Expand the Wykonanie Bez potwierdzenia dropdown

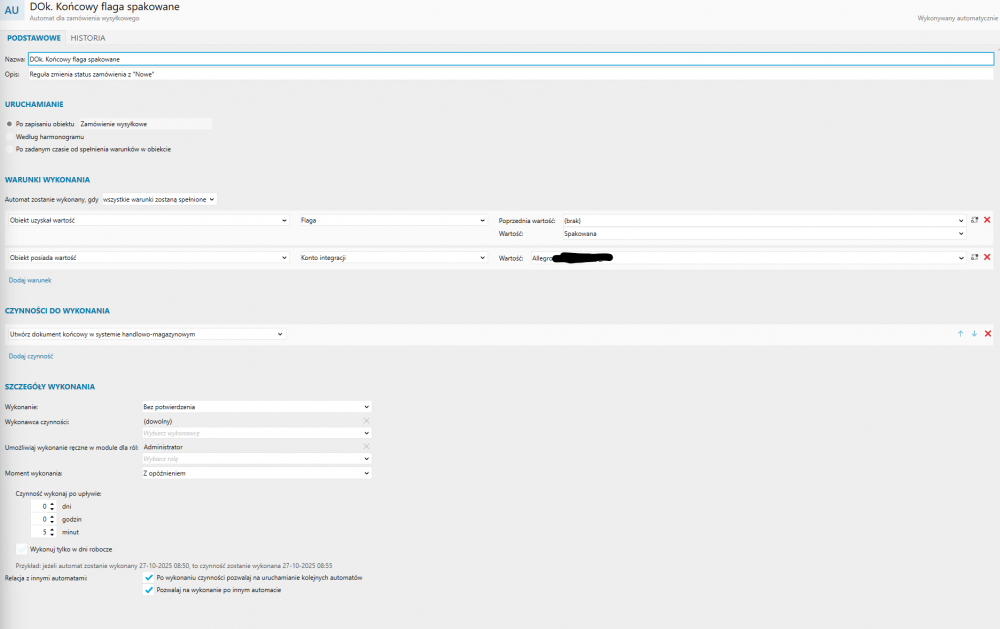click(x=256, y=406)
